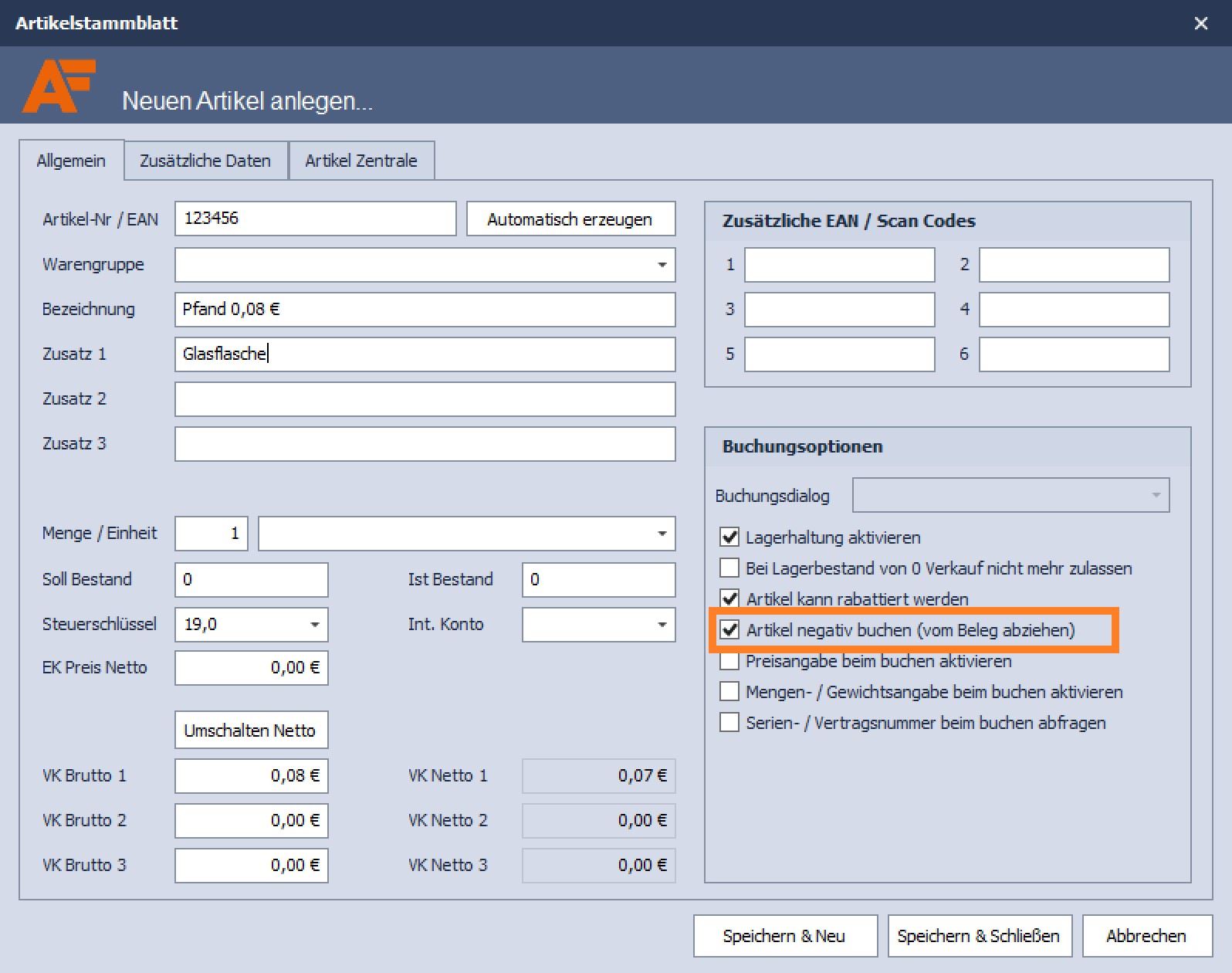The height and width of the screenshot is (973, 1232).
Task: Switch to the Allgemein tab
Action: 71,161
